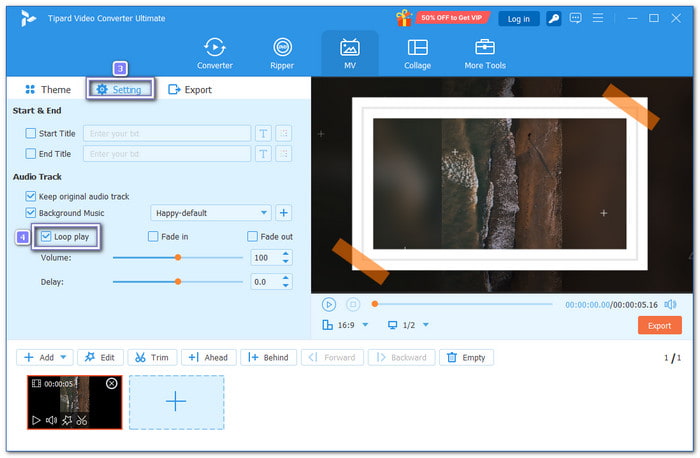Open the Ripper module
The image size is (700, 458).
click(282, 52)
